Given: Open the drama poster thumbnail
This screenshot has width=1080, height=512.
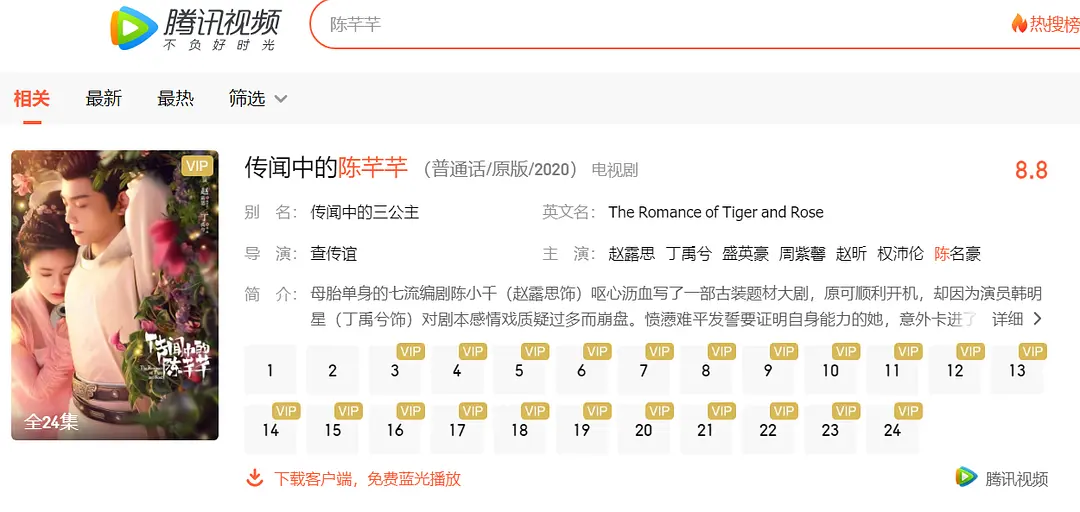Looking at the screenshot, I should coord(115,295).
